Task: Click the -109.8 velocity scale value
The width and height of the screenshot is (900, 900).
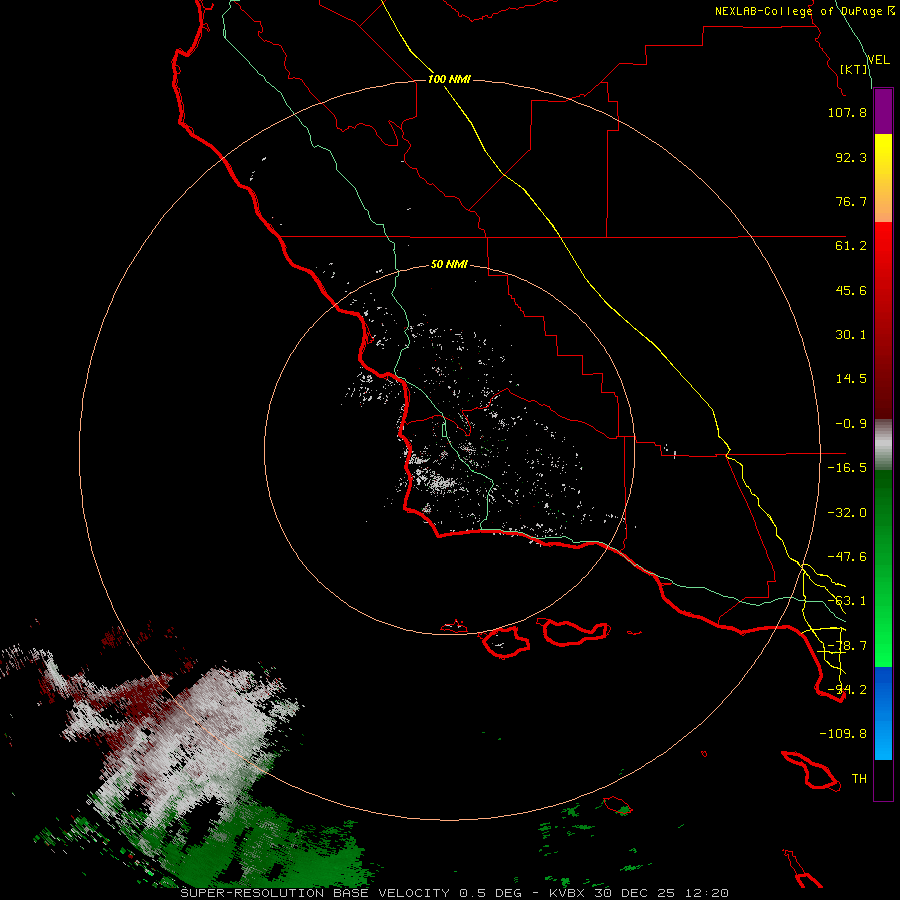Action: 843,734
